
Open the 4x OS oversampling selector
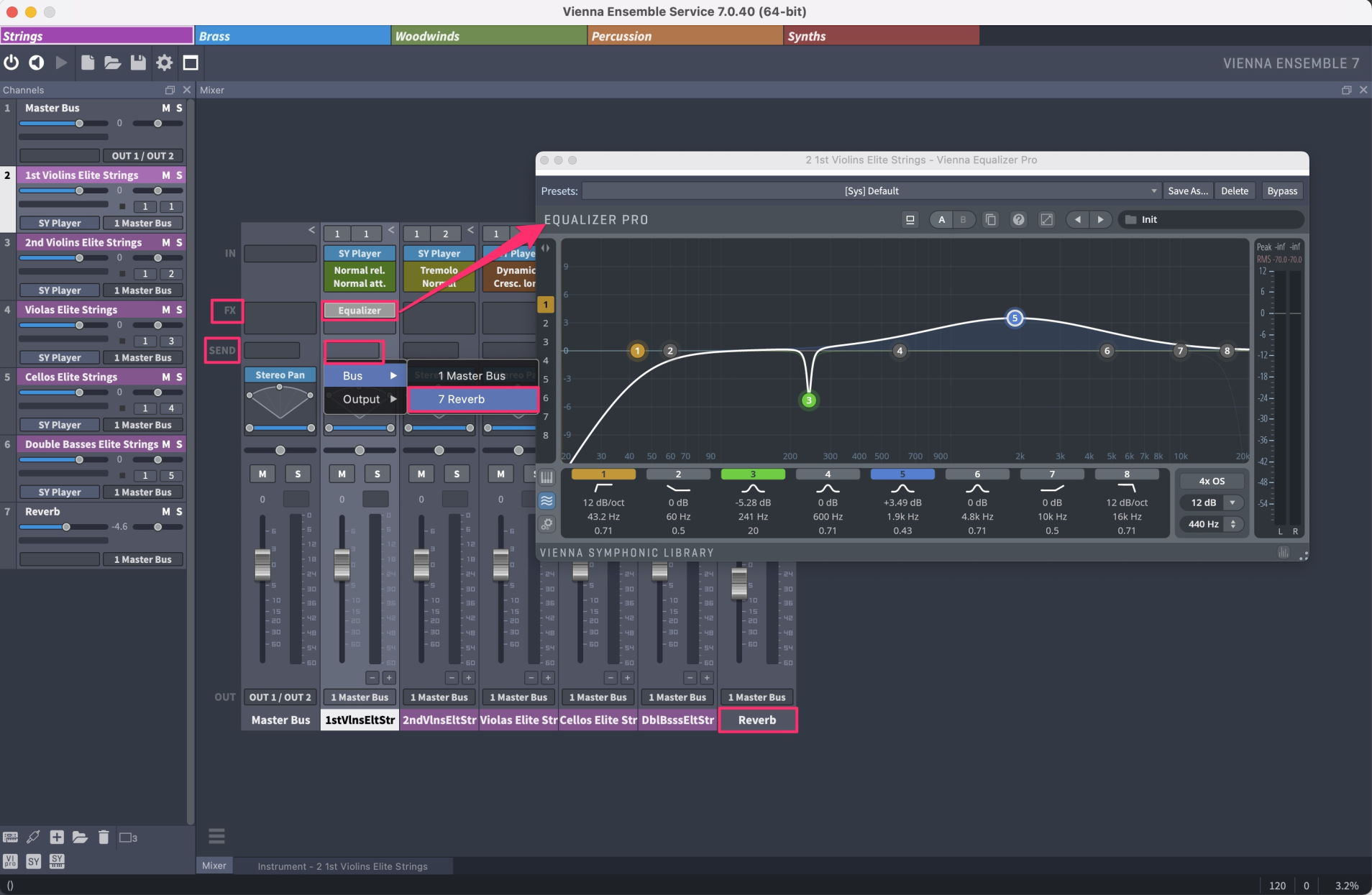pyautogui.click(x=1211, y=481)
